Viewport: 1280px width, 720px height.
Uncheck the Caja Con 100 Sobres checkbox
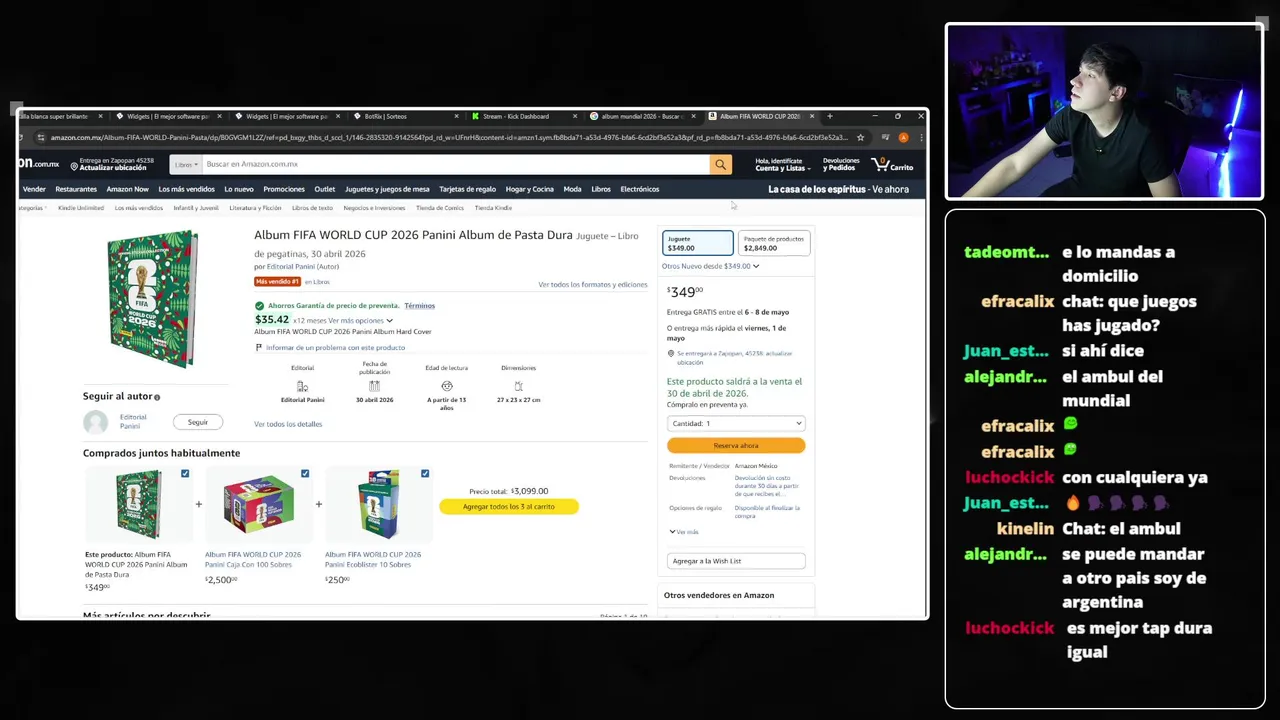305,474
